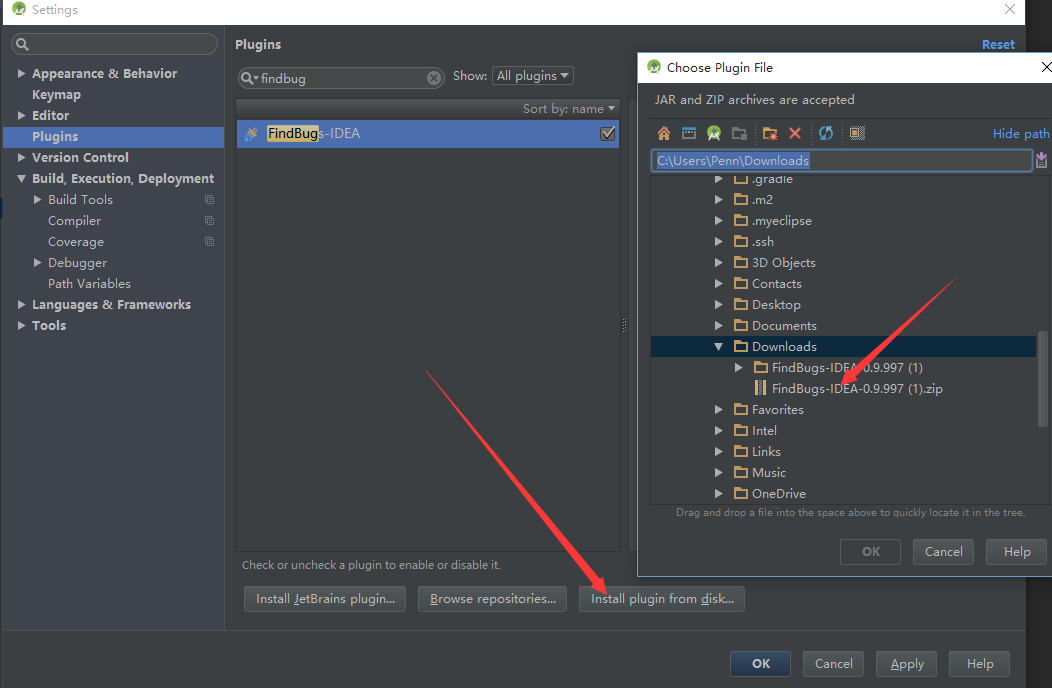This screenshot has height=688, width=1052.
Task: Open Help in Settings dialog
Action: (x=980, y=663)
